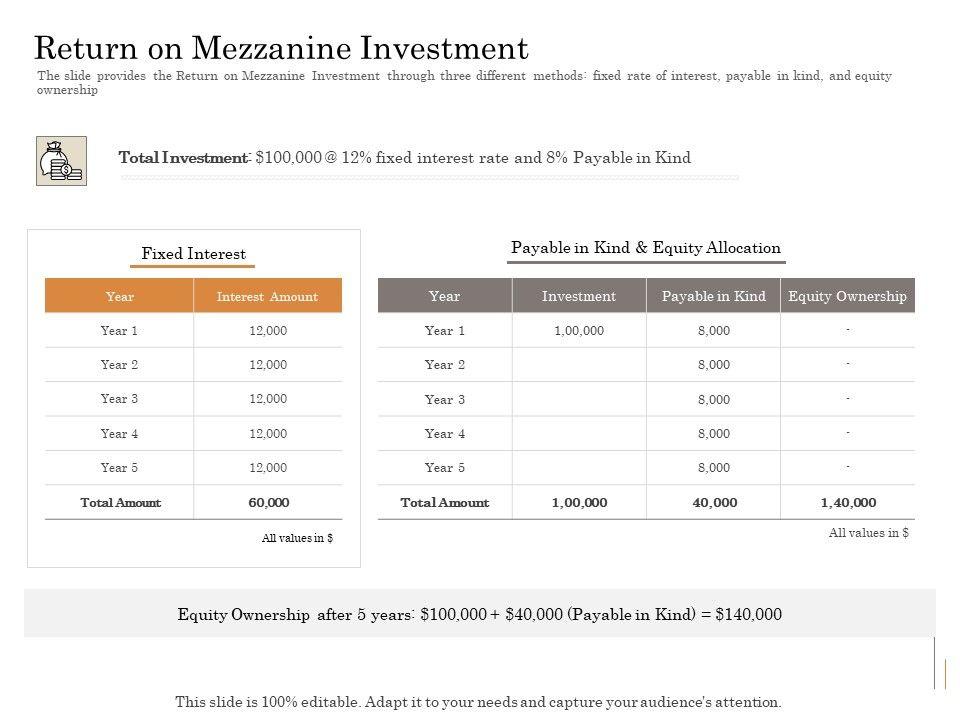The width and height of the screenshot is (960, 720).
Task: Click the orange Year column header
Action: [119, 296]
